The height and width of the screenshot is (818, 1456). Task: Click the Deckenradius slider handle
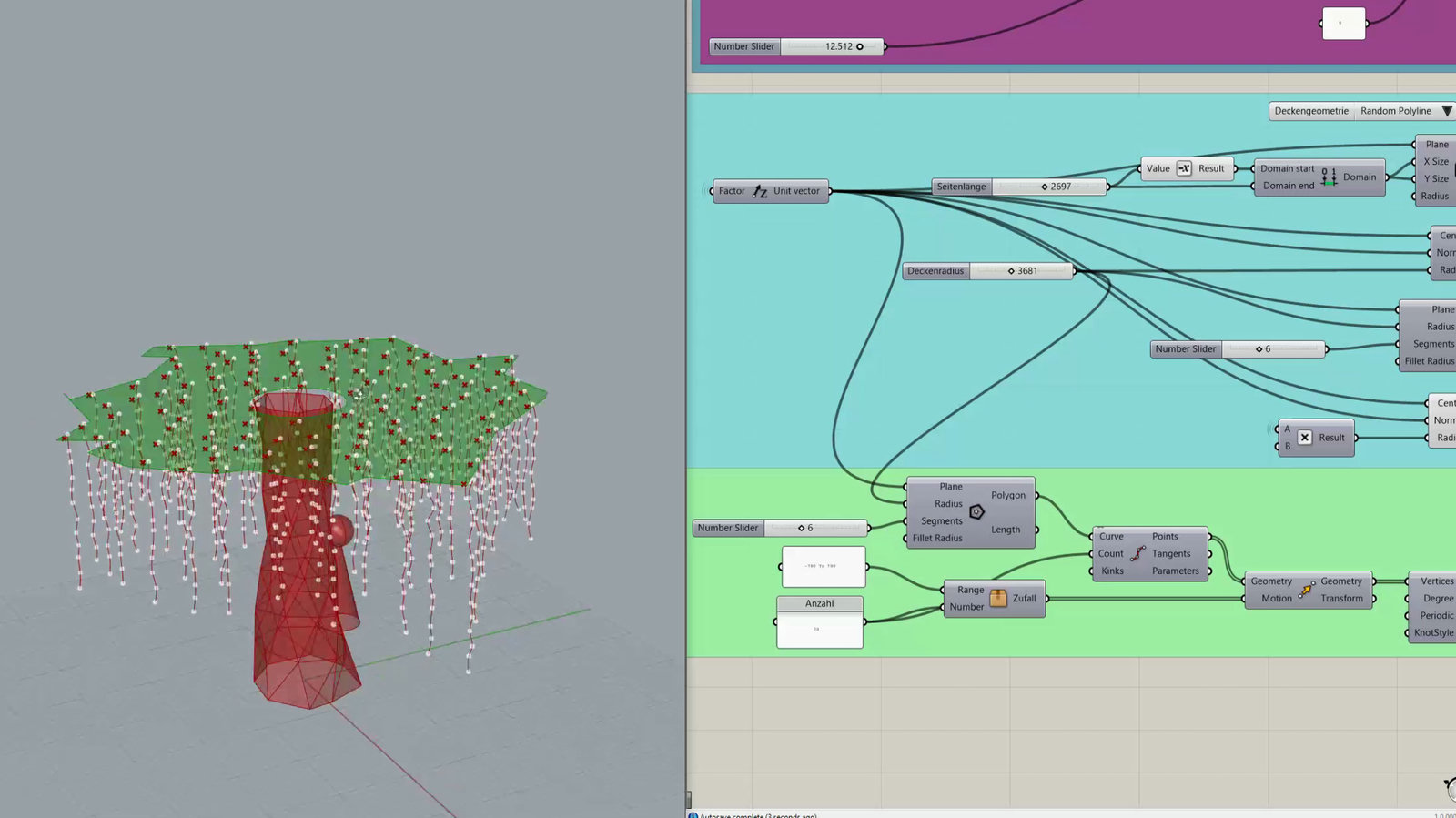[1011, 271]
